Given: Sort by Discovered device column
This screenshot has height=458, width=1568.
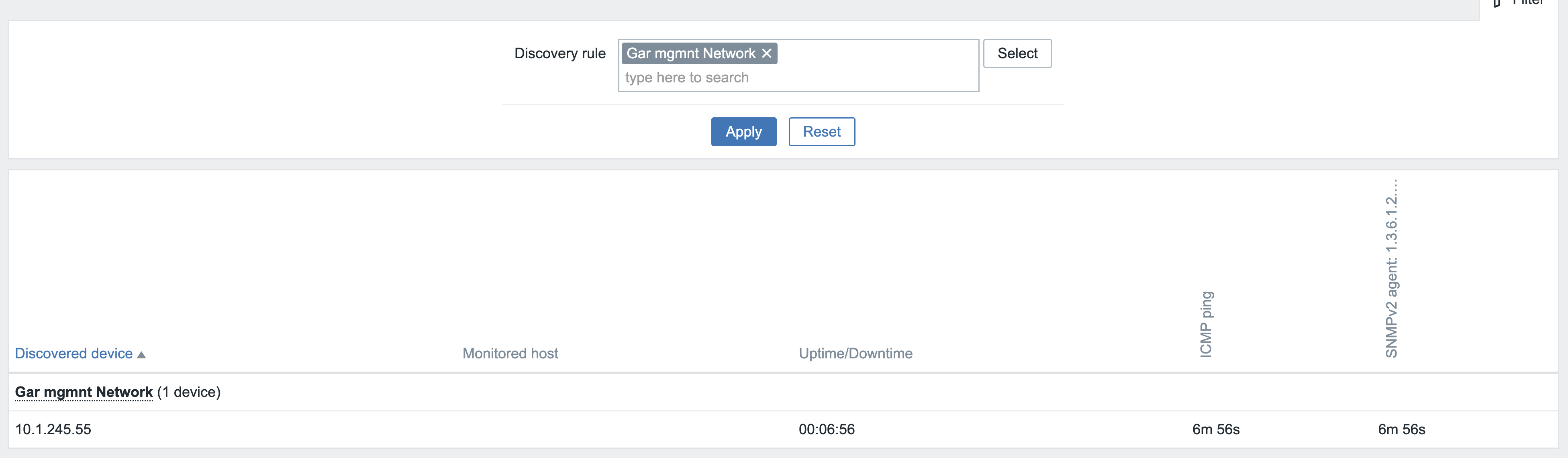Looking at the screenshot, I should coord(73,353).
